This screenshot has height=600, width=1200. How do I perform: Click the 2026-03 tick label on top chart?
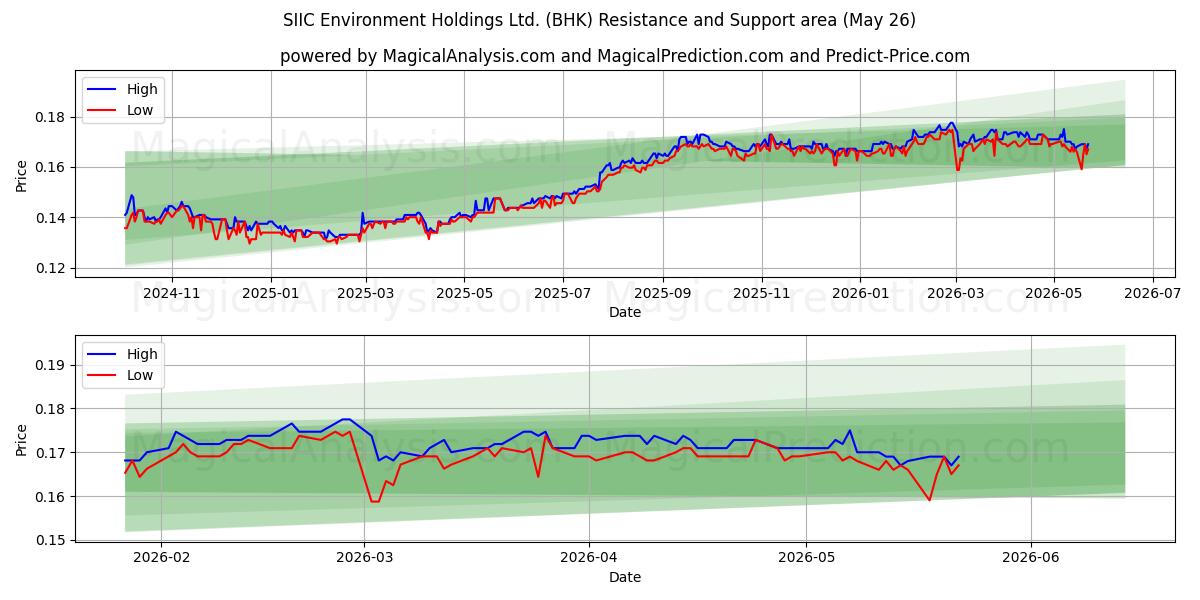tap(956, 293)
